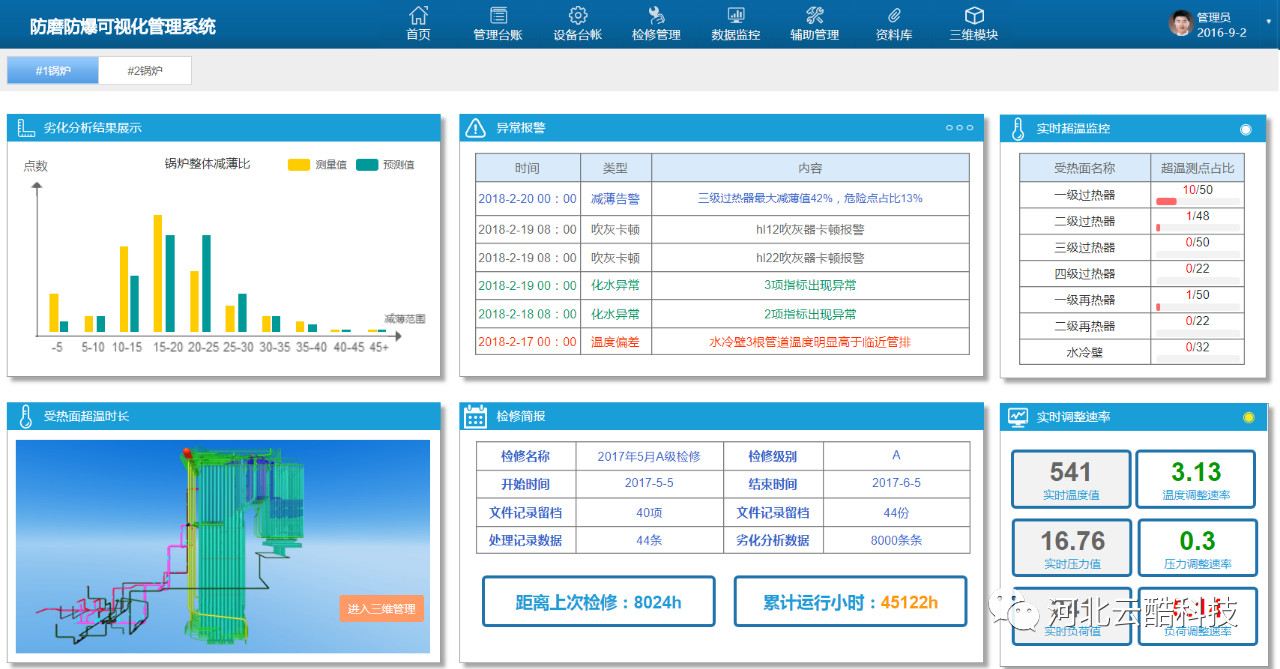
Task: Toggle the 测量值 yellow legend swatch
Action: point(299,164)
